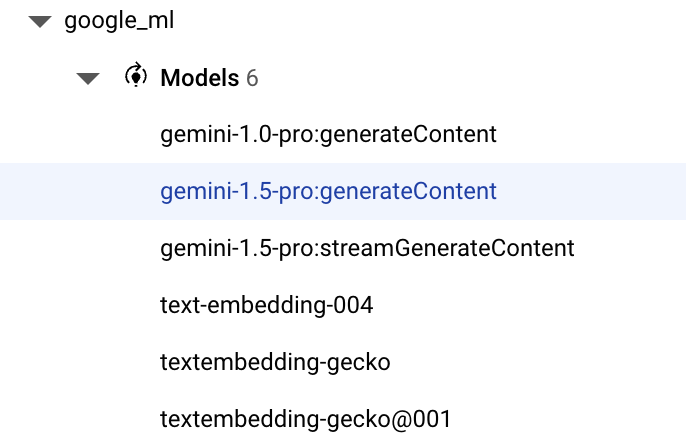Click the Models folder label
This screenshot has width=686, height=440.
point(199,77)
